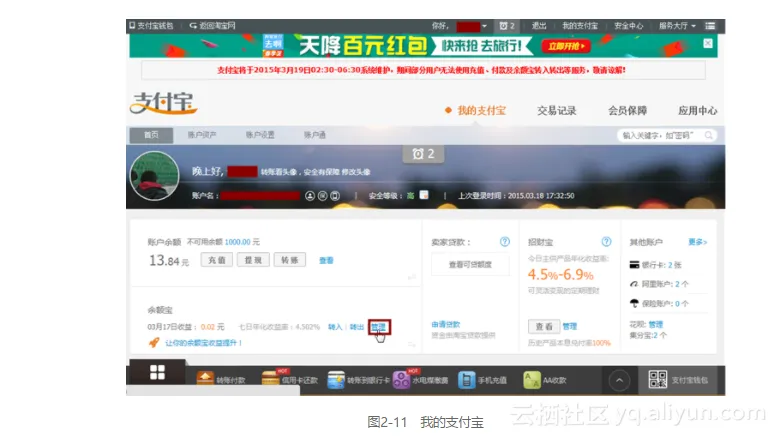The image size is (777, 437).
Task: Click the keyword search input field
Action: [661, 135]
